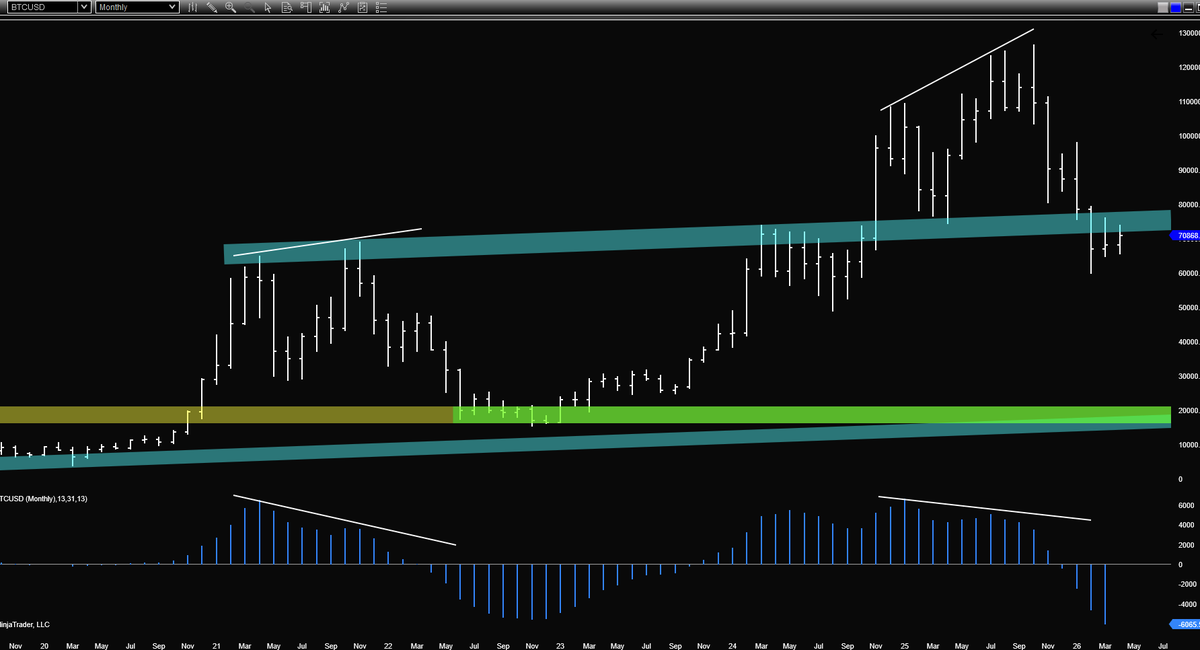Viewport: 1200px width, 650px height.
Task: Select the bright green support zone rectangle
Action: (x=811, y=414)
